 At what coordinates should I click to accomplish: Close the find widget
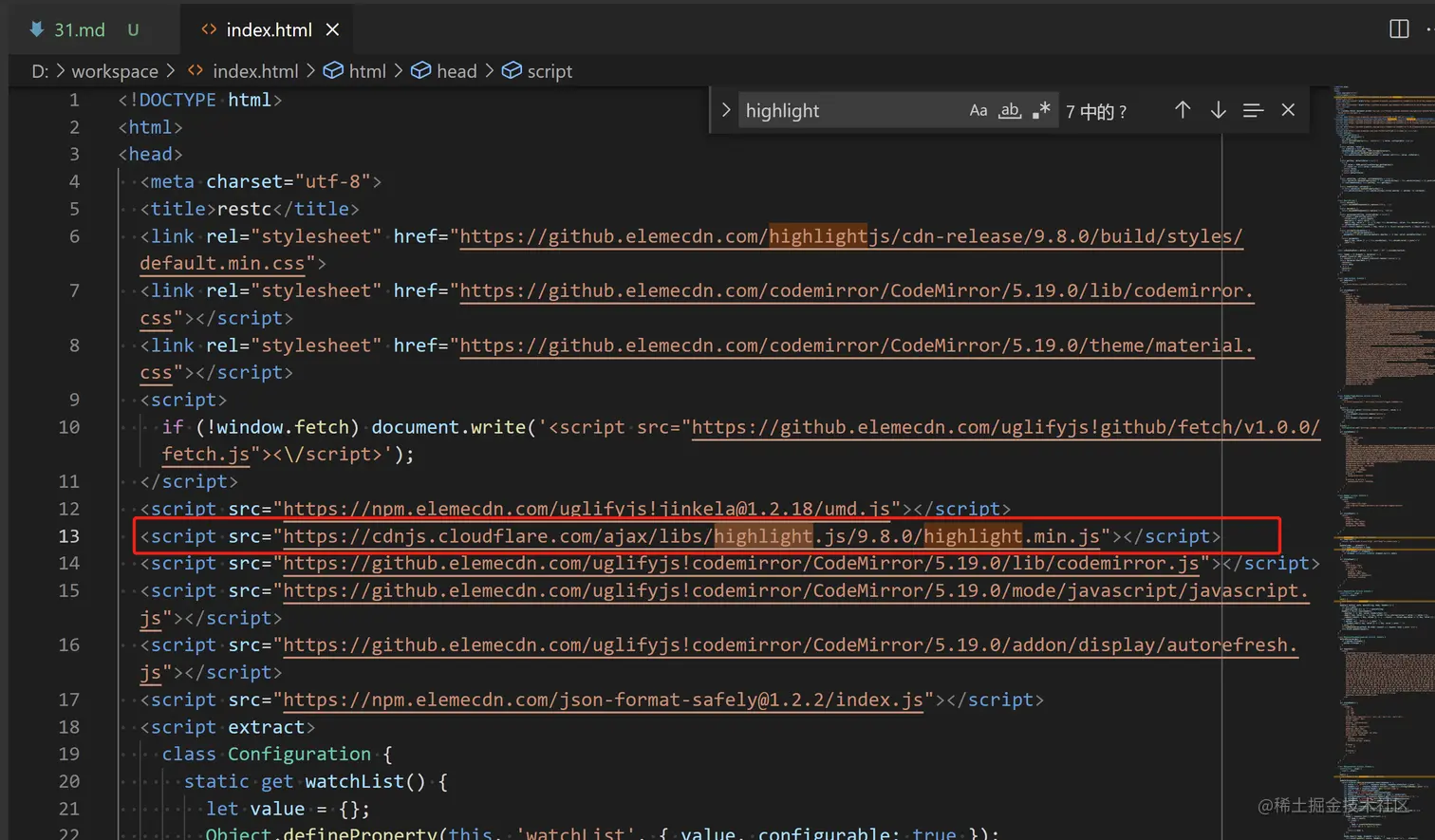point(1288,110)
